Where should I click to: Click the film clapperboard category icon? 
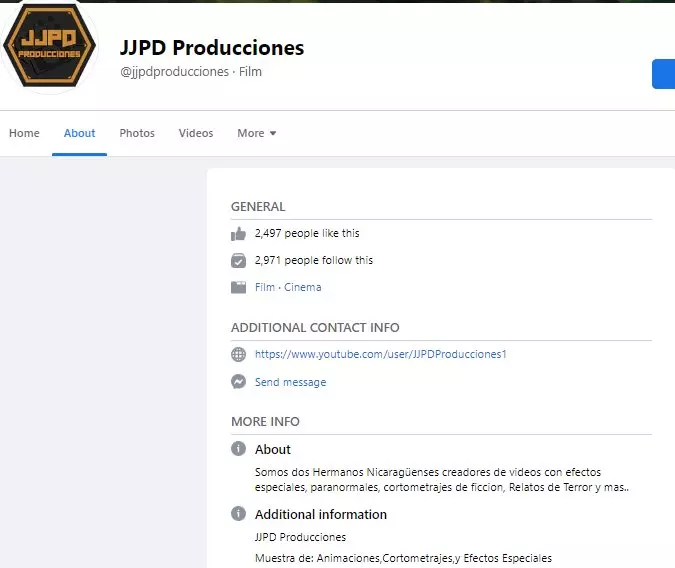click(x=238, y=287)
